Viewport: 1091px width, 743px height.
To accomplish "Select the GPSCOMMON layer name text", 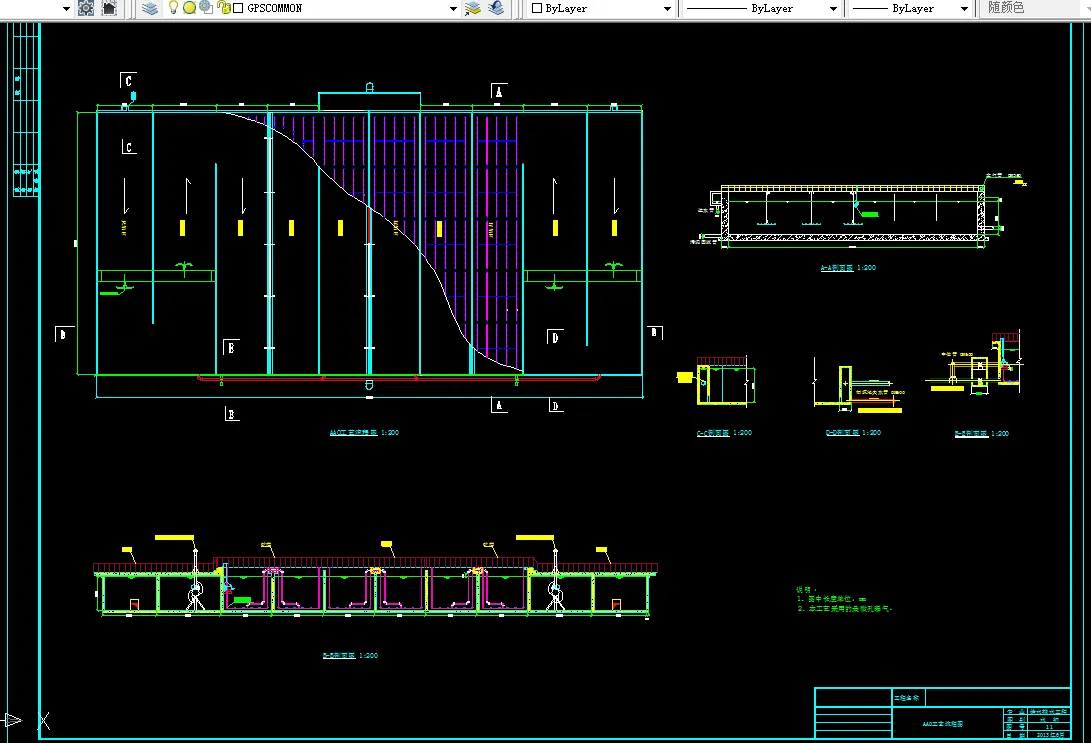I will [275, 8].
